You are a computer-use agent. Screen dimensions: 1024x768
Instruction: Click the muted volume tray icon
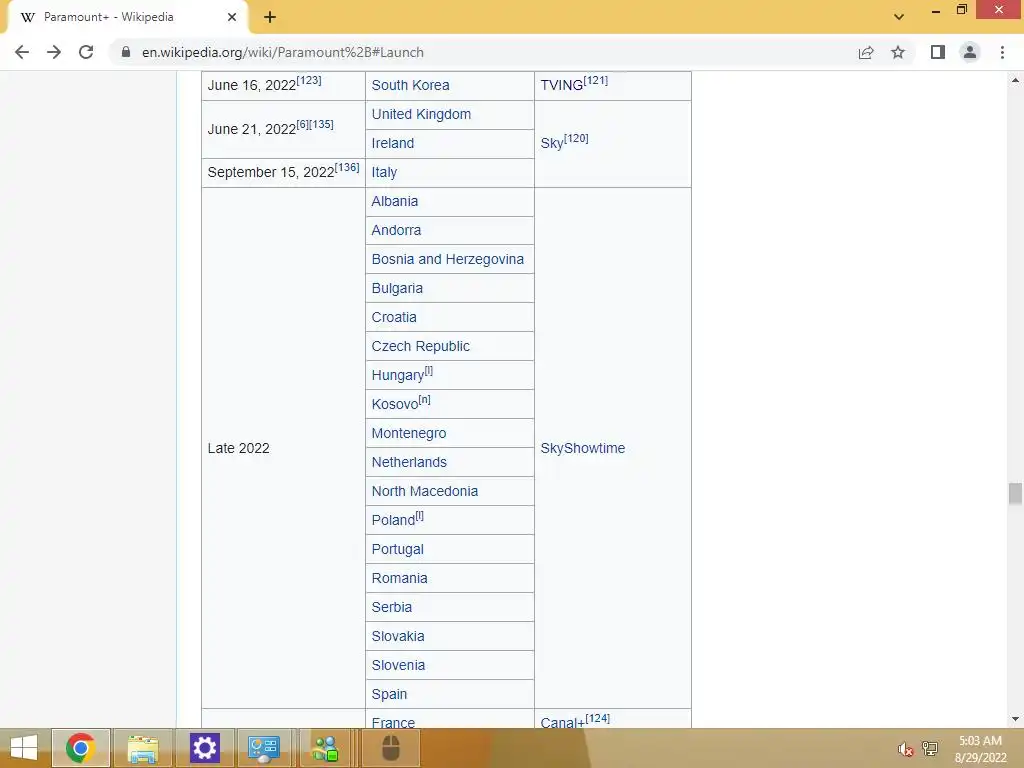tap(905, 749)
